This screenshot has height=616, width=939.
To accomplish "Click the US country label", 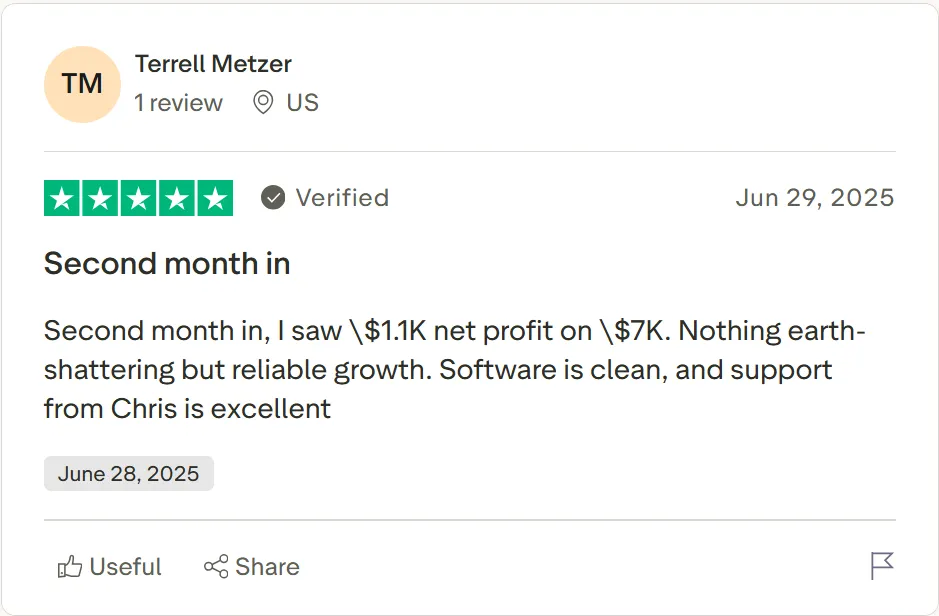I will pos(302,102).
